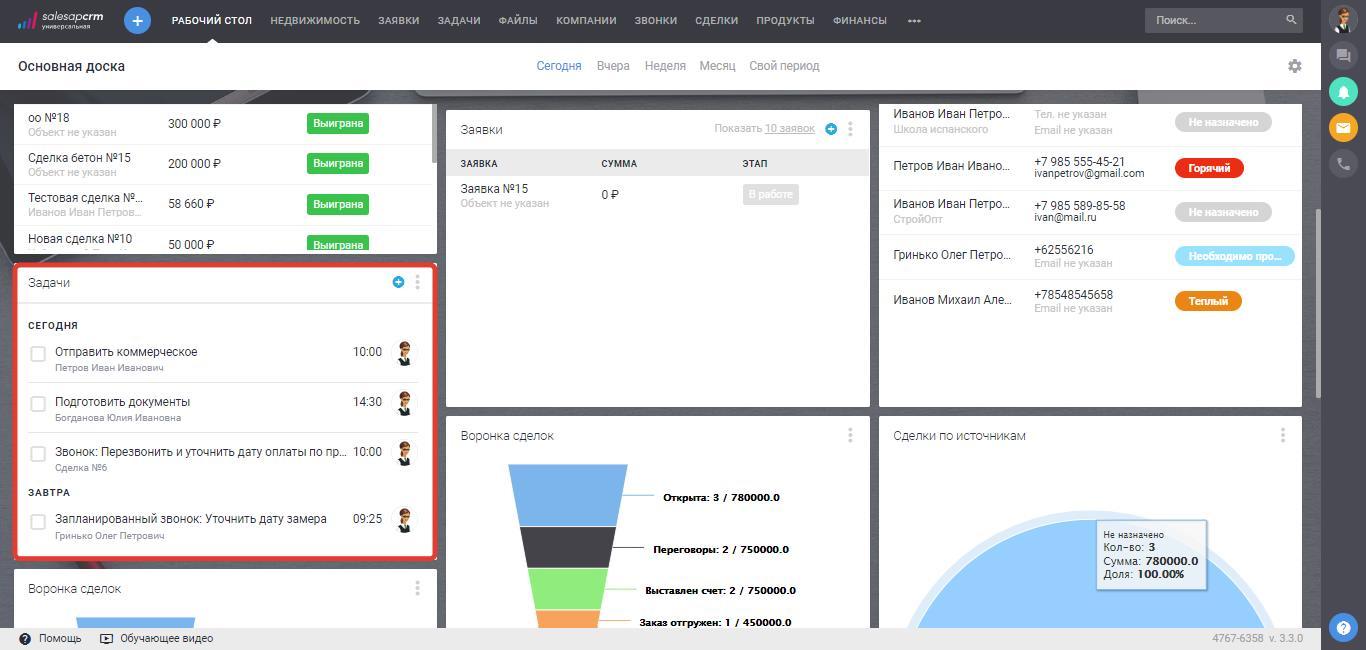
Task: Click the blue Открыта funnel segment
Action: (567, 494)
